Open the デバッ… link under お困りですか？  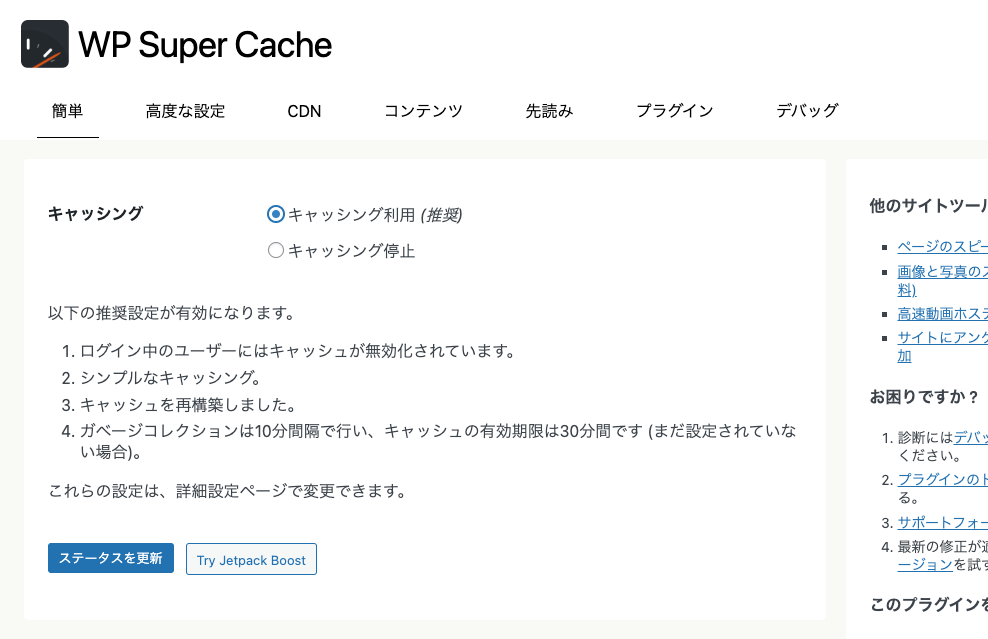click(970, 437)
